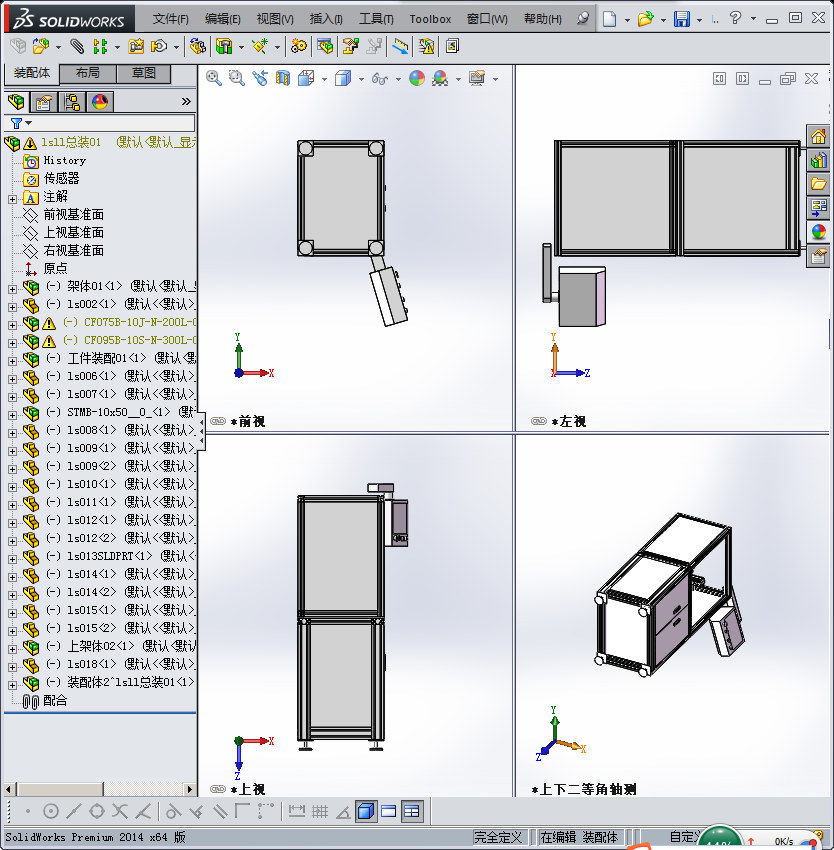The height and width of the screenshot is (850, 834).
Task: Open the PropertyManager tab icon
Action: (44, 101)
